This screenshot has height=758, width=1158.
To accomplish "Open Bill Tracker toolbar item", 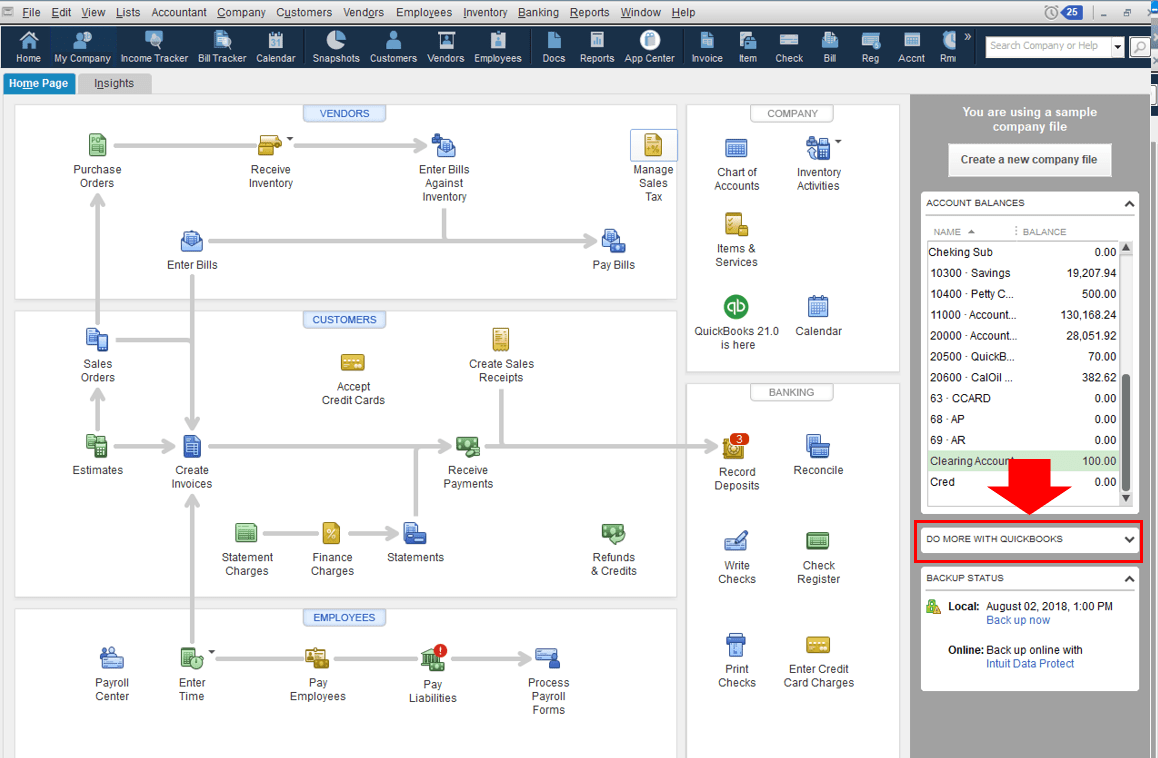I will click(222, 47).
